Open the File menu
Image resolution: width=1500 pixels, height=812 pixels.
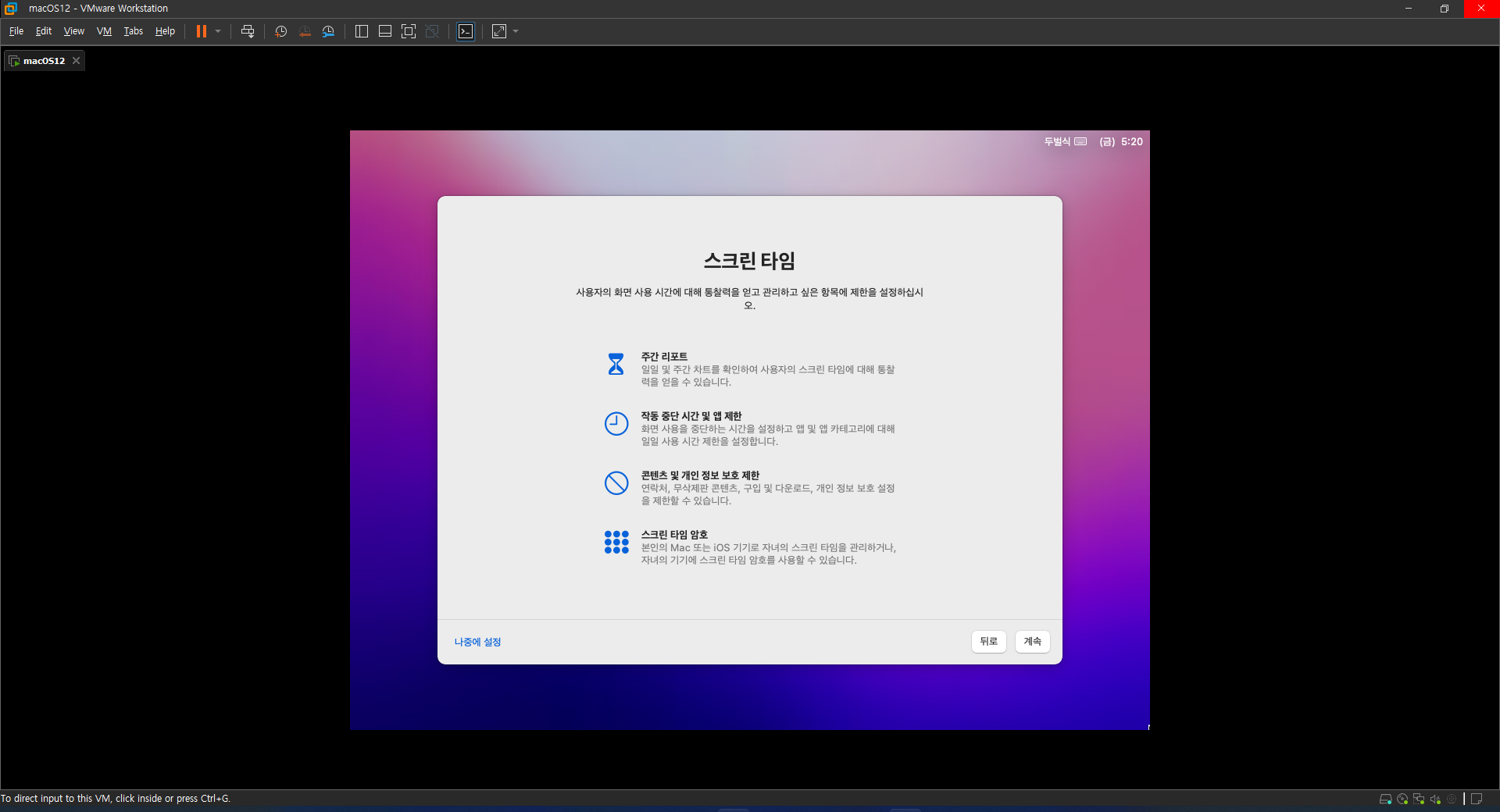(x=16, y=31)
